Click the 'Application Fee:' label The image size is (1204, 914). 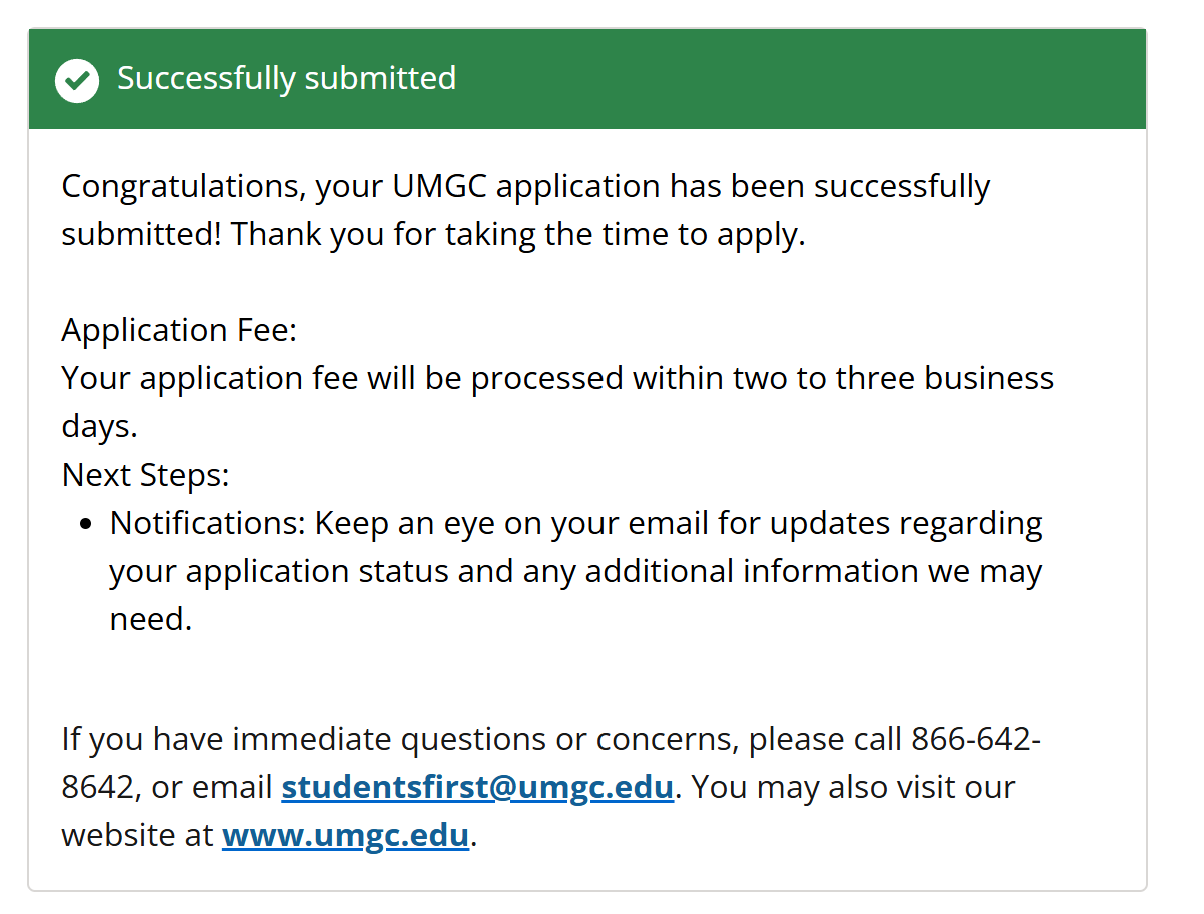tap(180, 330)
